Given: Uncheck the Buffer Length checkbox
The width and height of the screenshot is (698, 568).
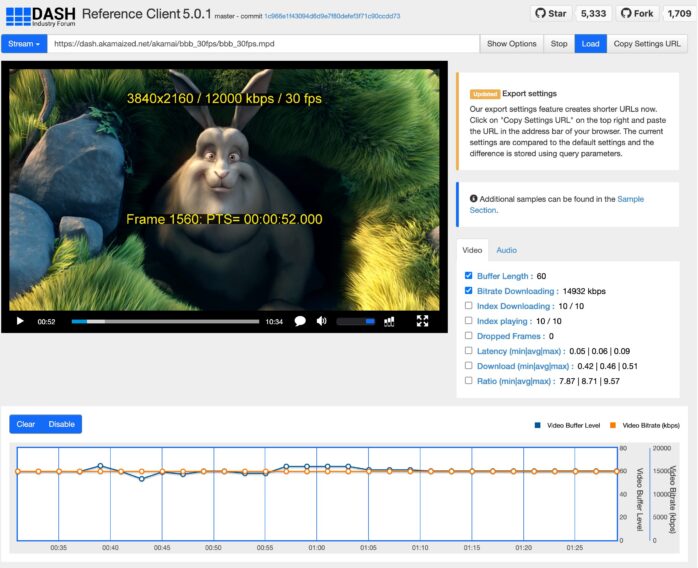Looking at the screenshot, I should coord(469,275).
